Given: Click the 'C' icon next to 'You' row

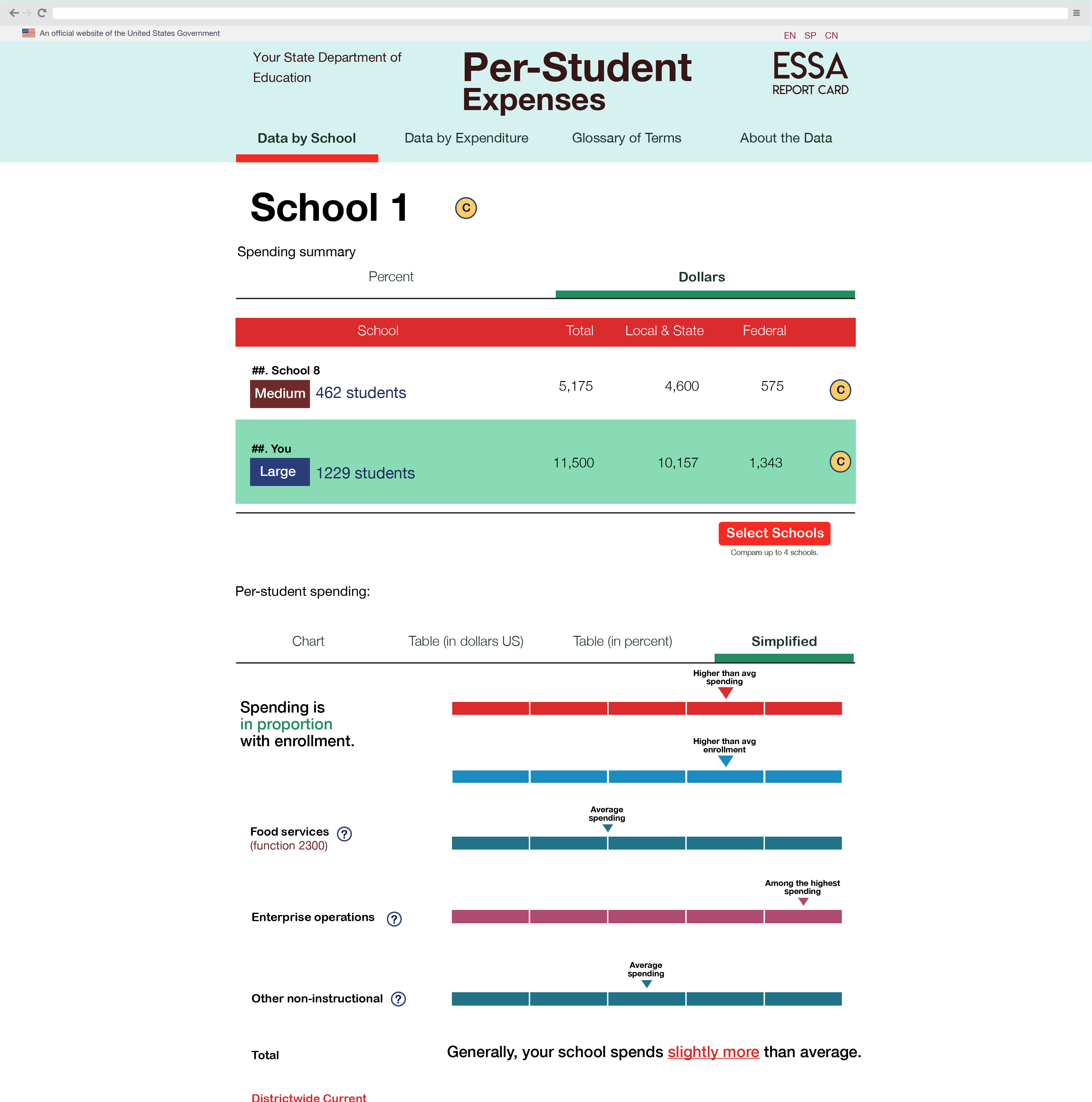Looking at the screenshot, I should tap(840, 462).
